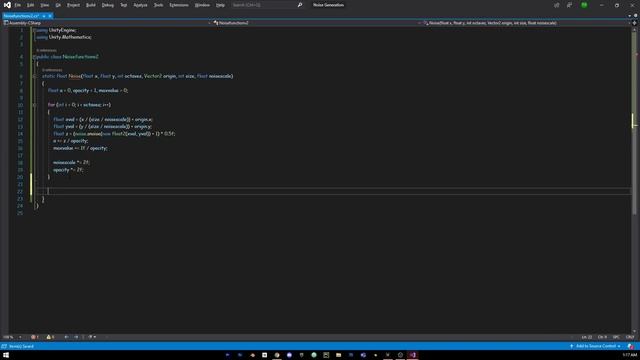This screenshot has width=640, height=360.
Task: Navigate forward with the right arrow
Action: 76,337
